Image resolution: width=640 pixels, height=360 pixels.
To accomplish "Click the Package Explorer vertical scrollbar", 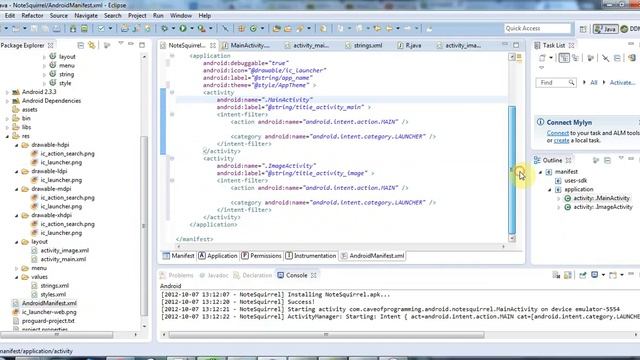I will 144,227.
